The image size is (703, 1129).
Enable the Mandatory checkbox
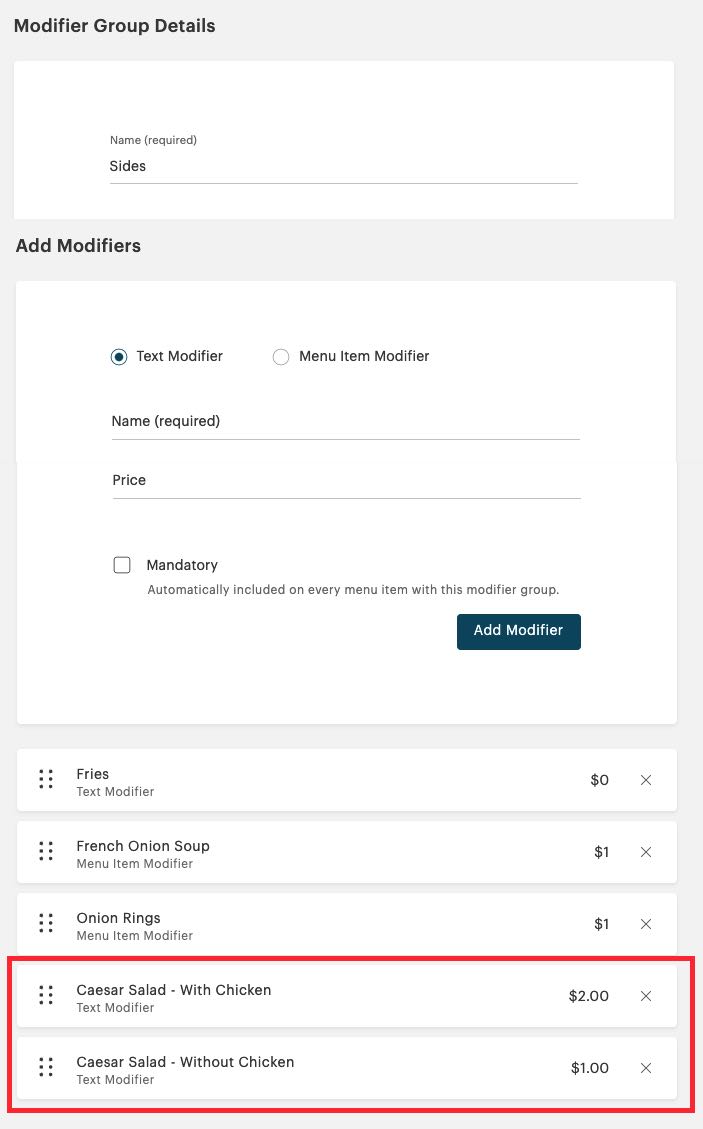click(x=122, y=564)
